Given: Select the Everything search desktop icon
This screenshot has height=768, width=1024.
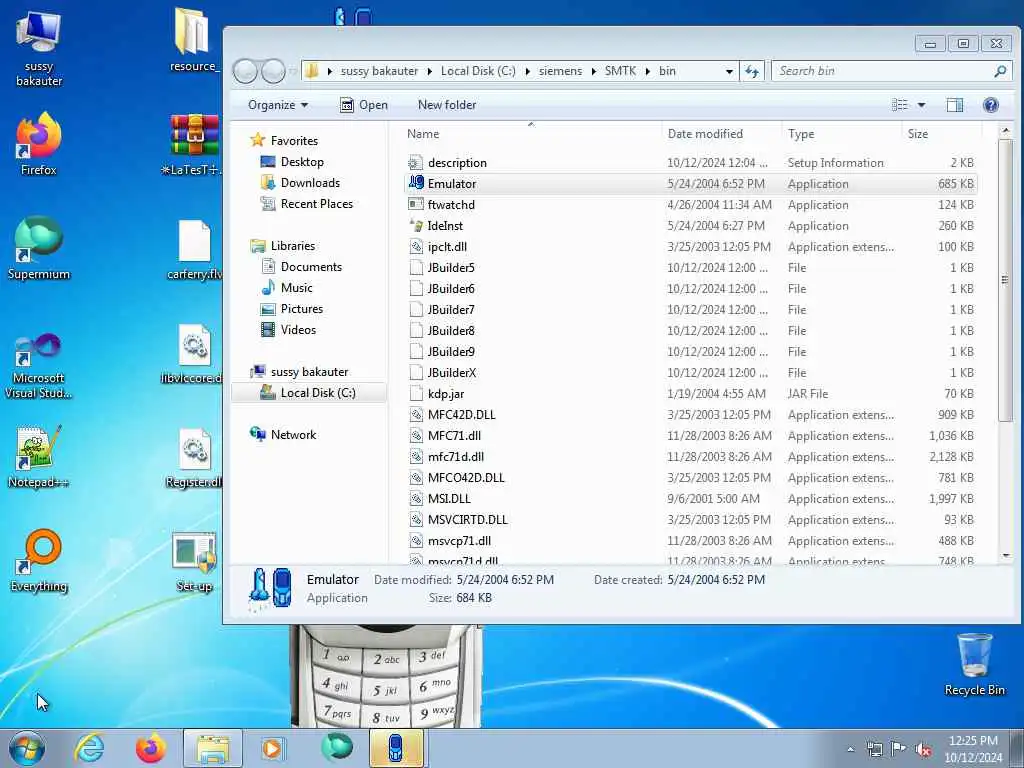Looking at the screenshot, I should pos(39,560).
